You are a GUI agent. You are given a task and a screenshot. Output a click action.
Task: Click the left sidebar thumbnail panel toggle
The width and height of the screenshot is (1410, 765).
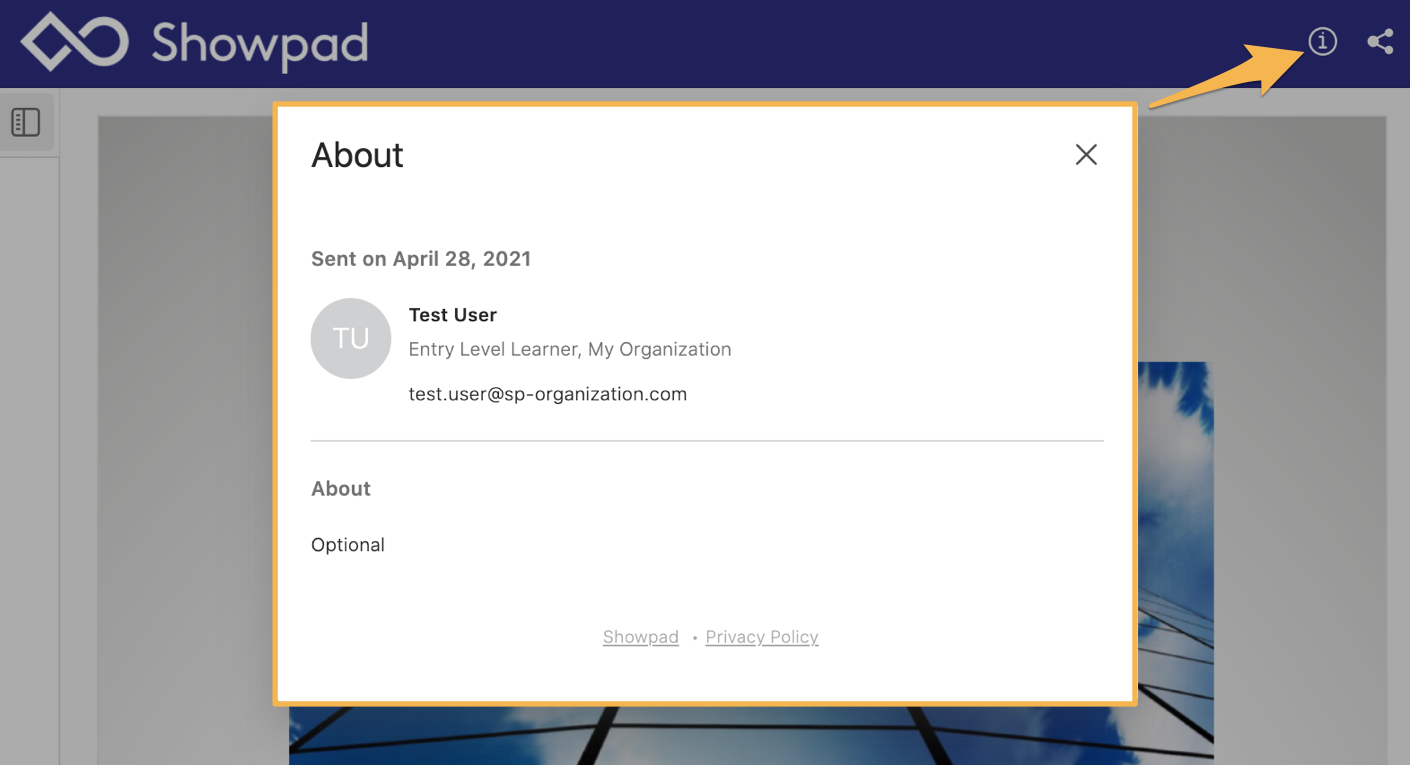point(26,120)
